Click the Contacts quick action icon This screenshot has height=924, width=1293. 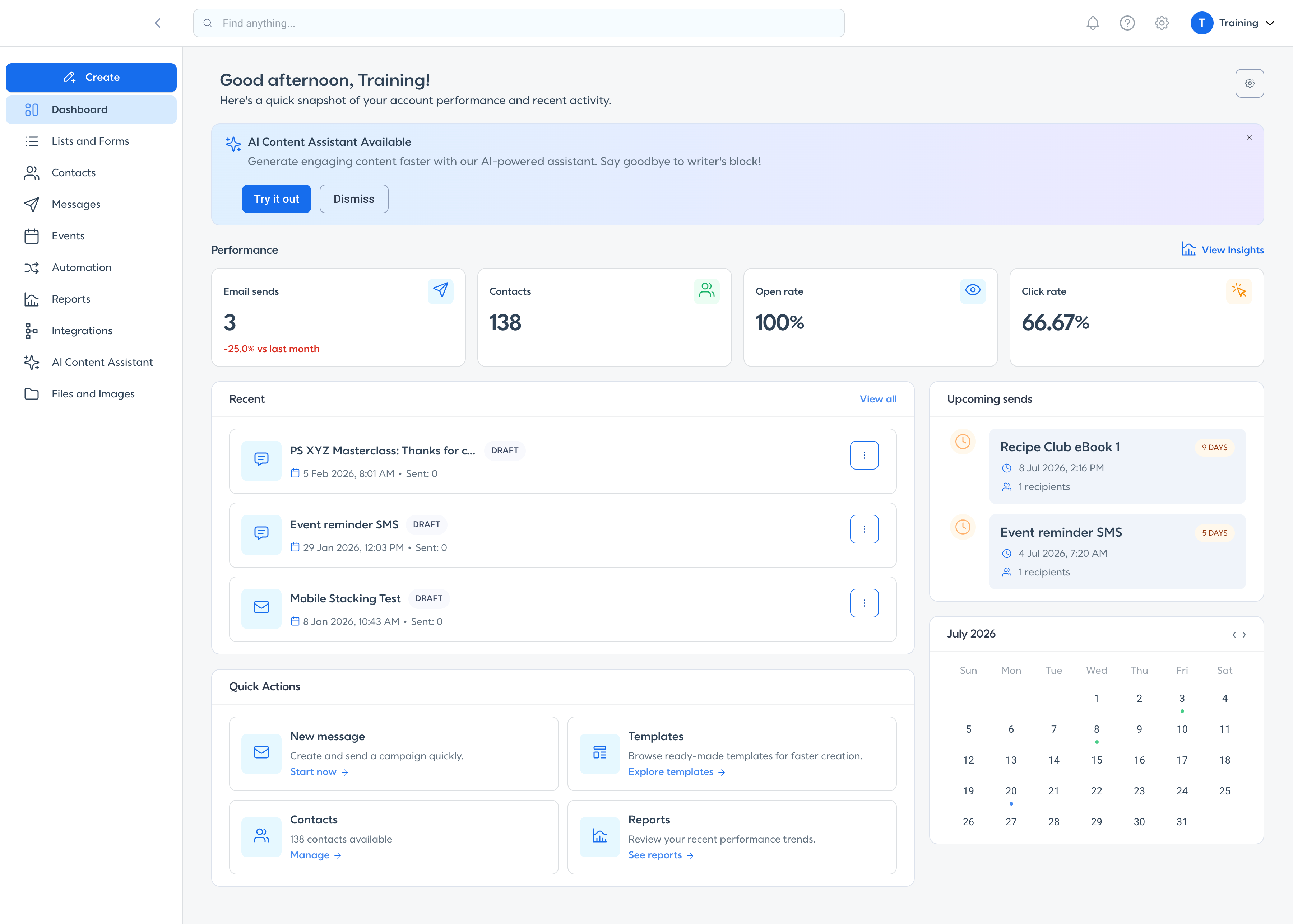pyautogui.click(x=261, y=837)
